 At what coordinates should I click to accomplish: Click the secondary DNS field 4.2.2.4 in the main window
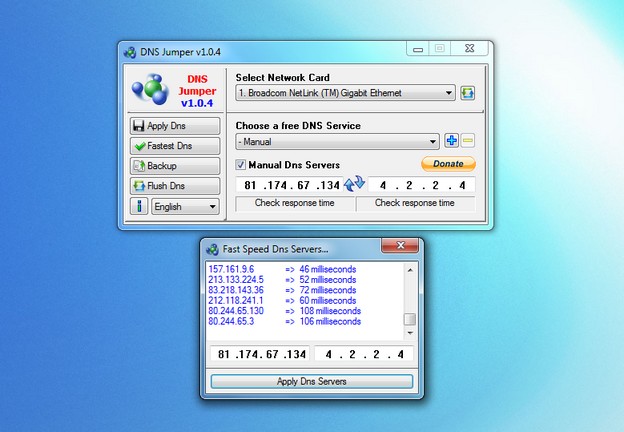pos(421,185)
